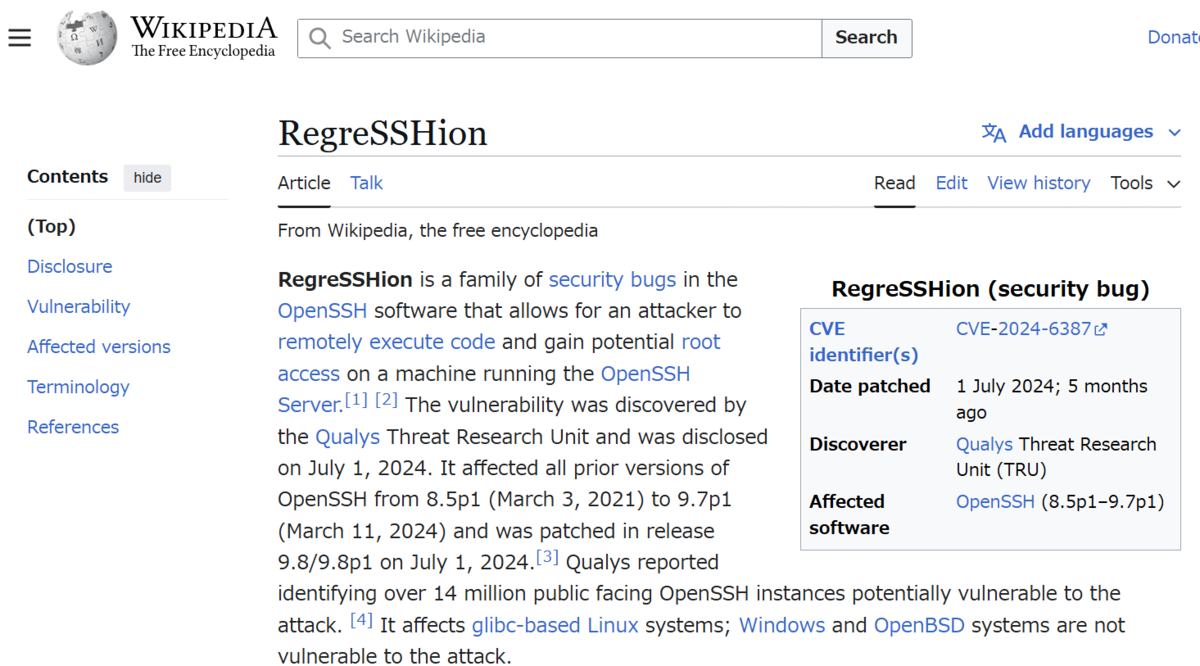
Task: Open the OpenSSH link in infobox
Action: point(995,501)
